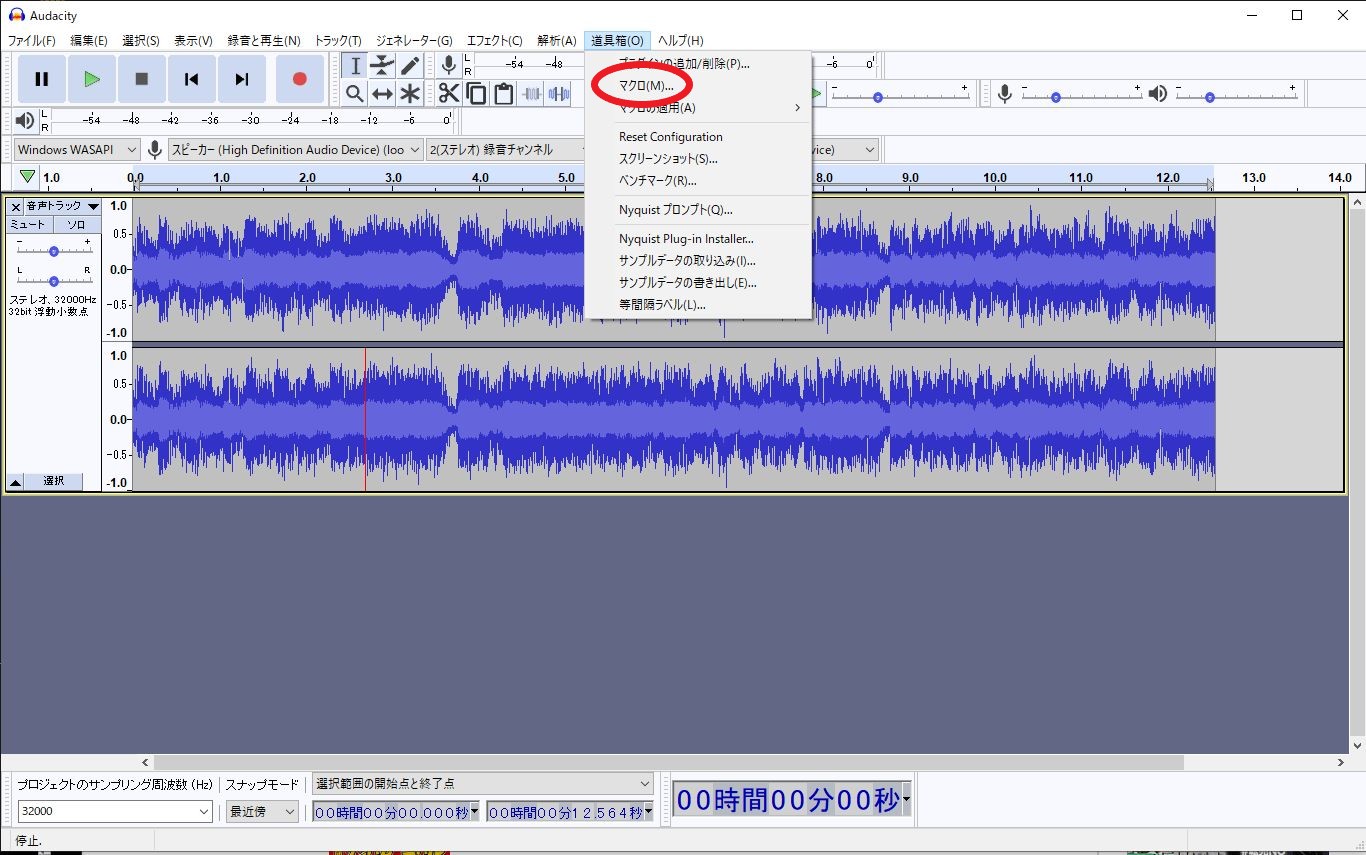Open the 音声トラック track dropdown menu
This screenshot has height=855, width=1366.
[62, 206]
